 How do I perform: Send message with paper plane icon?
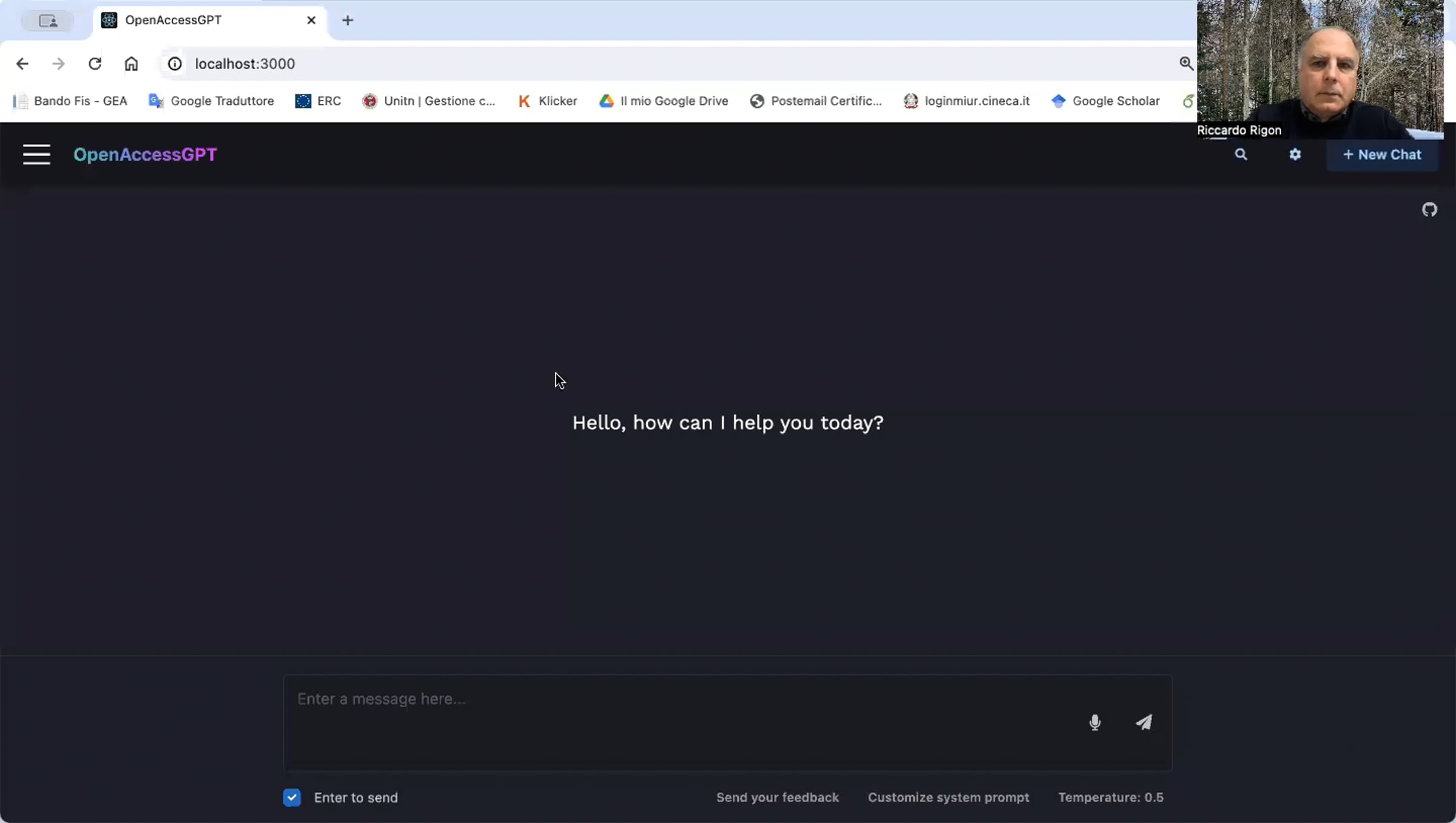pyautogui.click(x=1144, y=722)
